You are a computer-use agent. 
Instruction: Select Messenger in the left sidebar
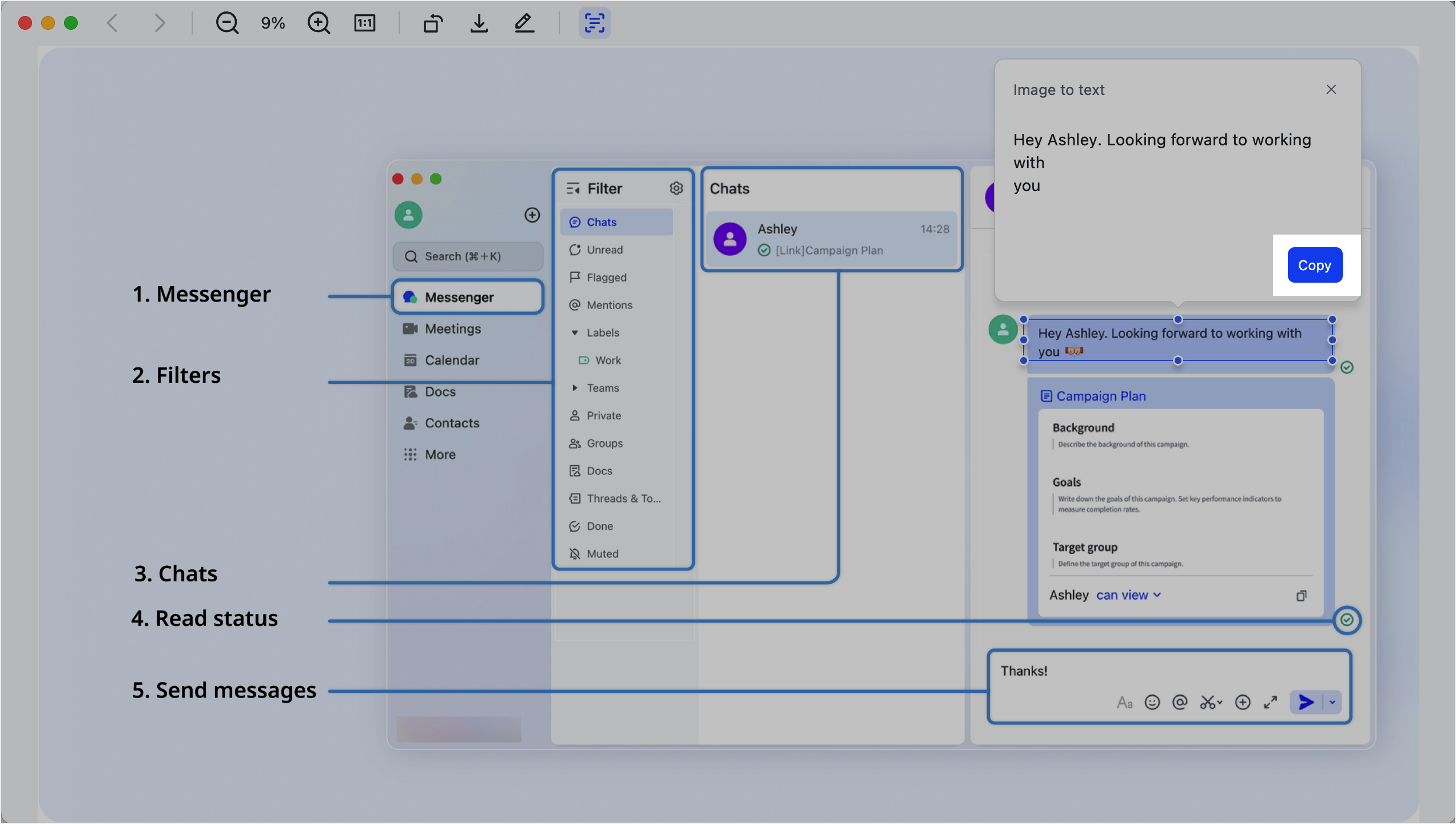click(x=468, y=297)
